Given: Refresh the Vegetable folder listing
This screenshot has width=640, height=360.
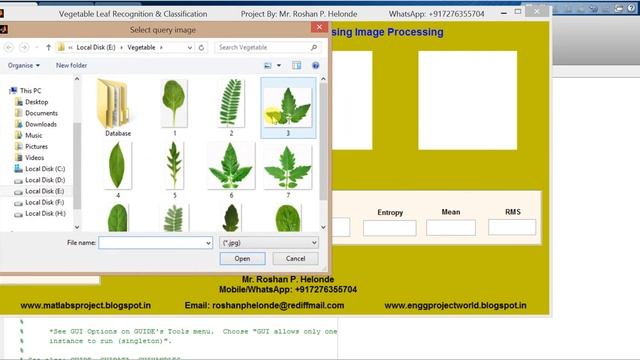Looking at the screenshot, I should (201, 47).
